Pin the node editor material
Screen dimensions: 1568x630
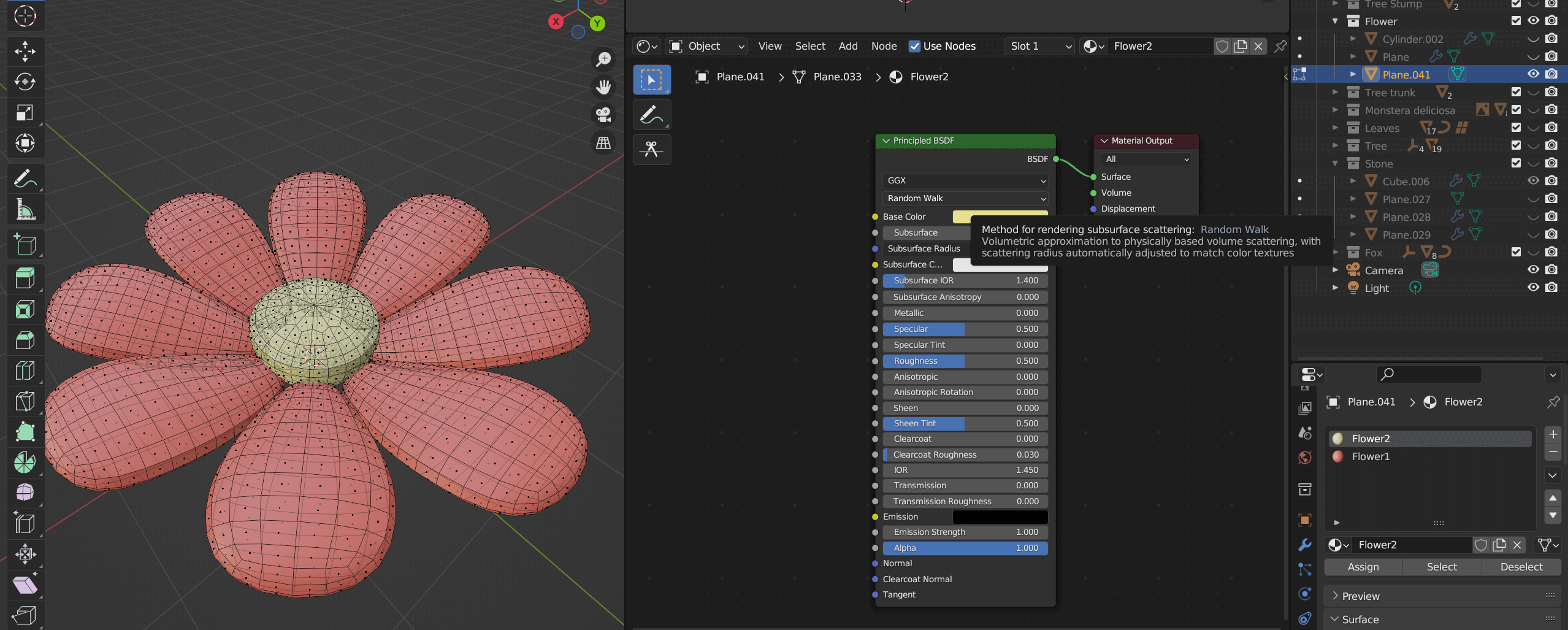(x=1280, y=46)
